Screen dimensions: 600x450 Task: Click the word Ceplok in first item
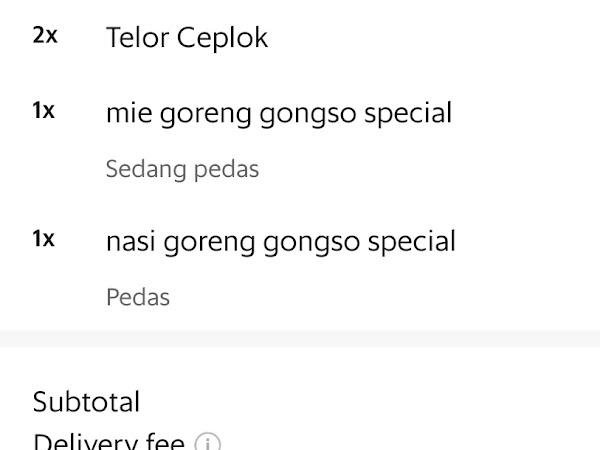[x=222, y=38]
